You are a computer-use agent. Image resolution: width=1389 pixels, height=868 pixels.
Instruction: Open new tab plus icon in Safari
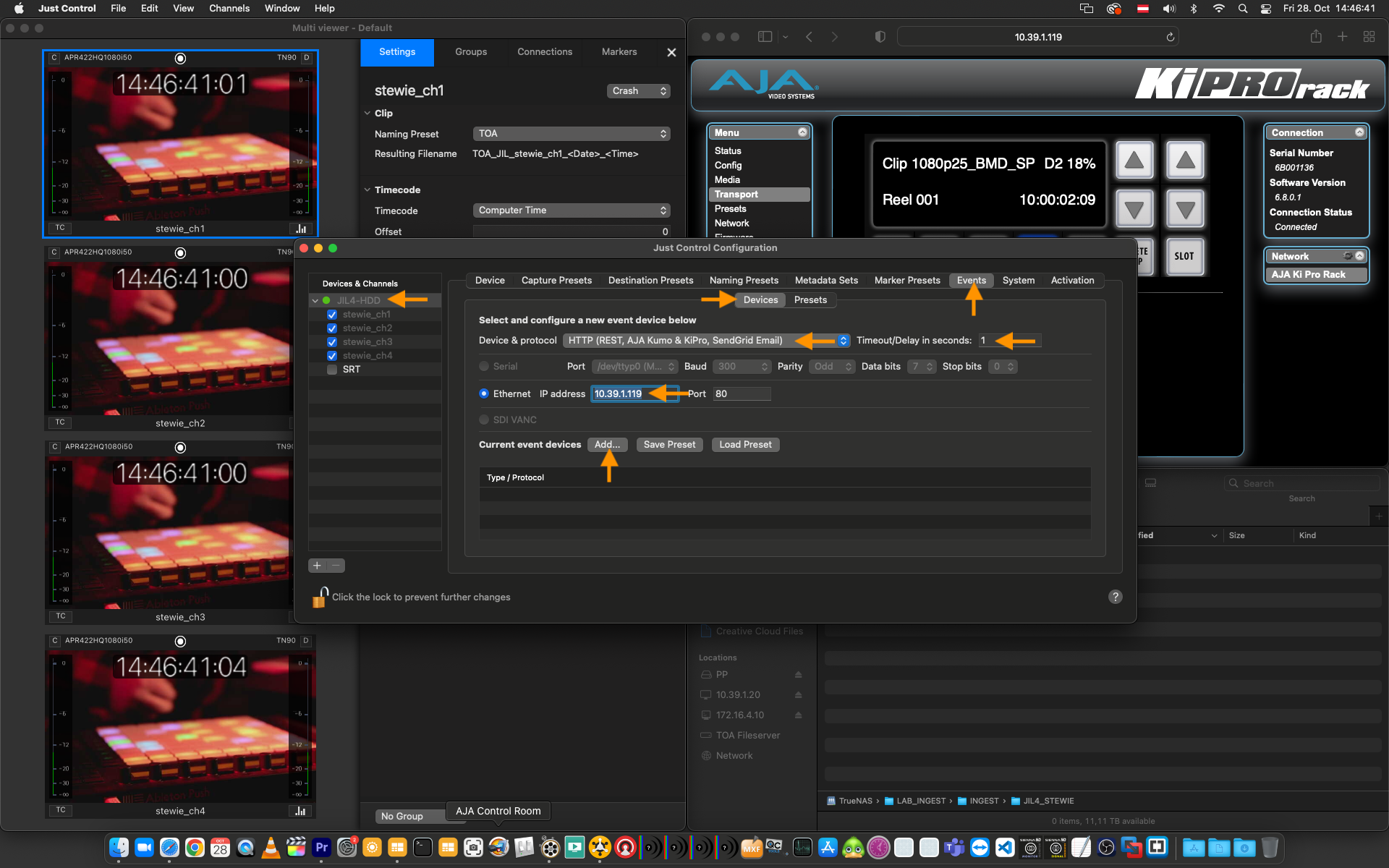(1342, 37)
